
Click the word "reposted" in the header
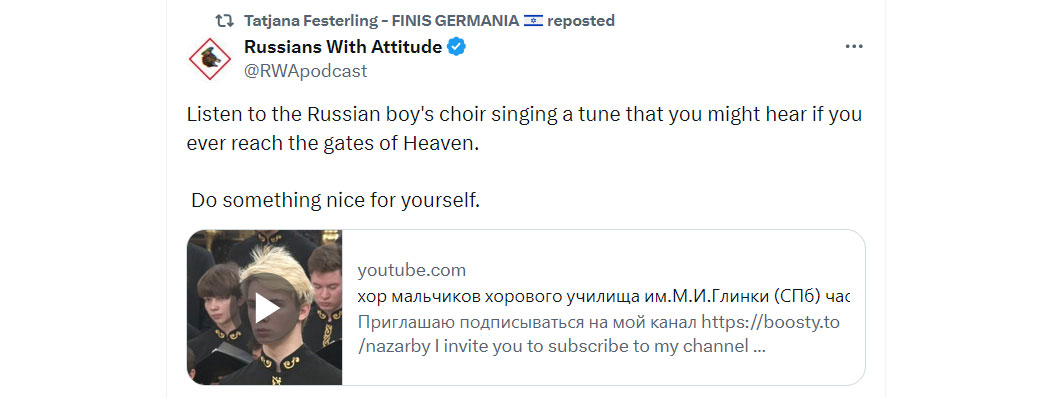[581, 21]
